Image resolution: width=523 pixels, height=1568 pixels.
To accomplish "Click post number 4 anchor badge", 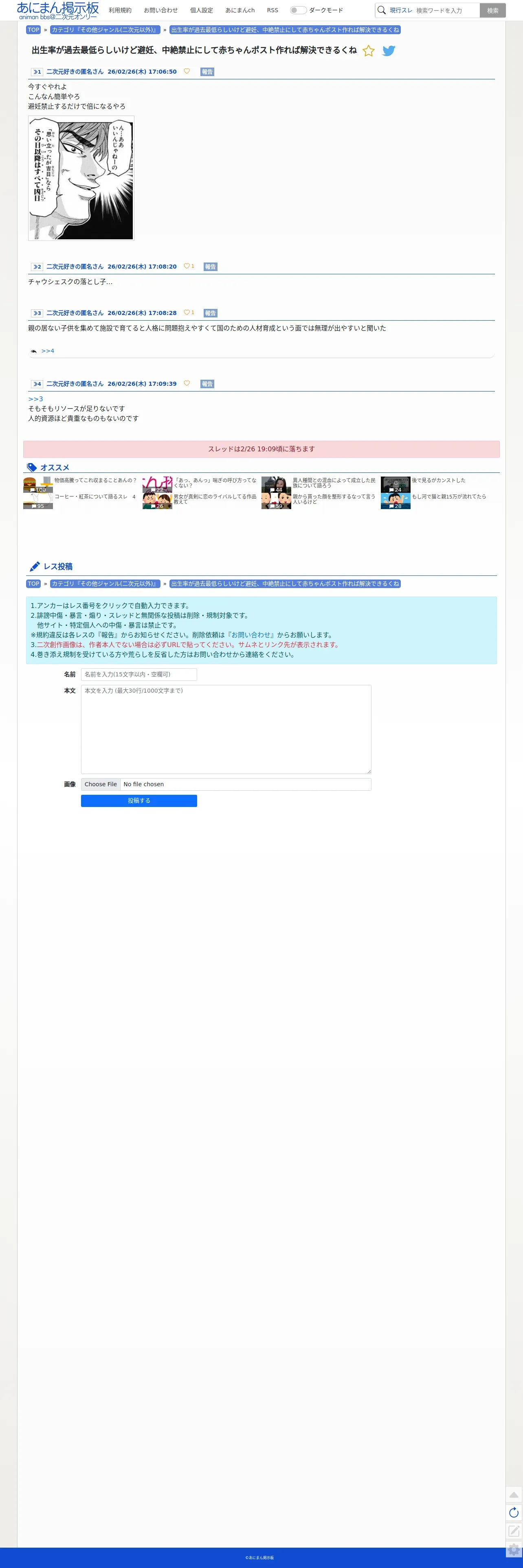I will click(x=37, y=383).
